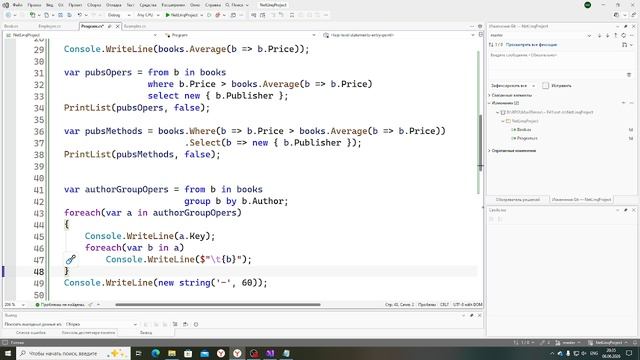Switch to the Employee.cs tab
The image size is (640, 360).
(x=49, y=26)
